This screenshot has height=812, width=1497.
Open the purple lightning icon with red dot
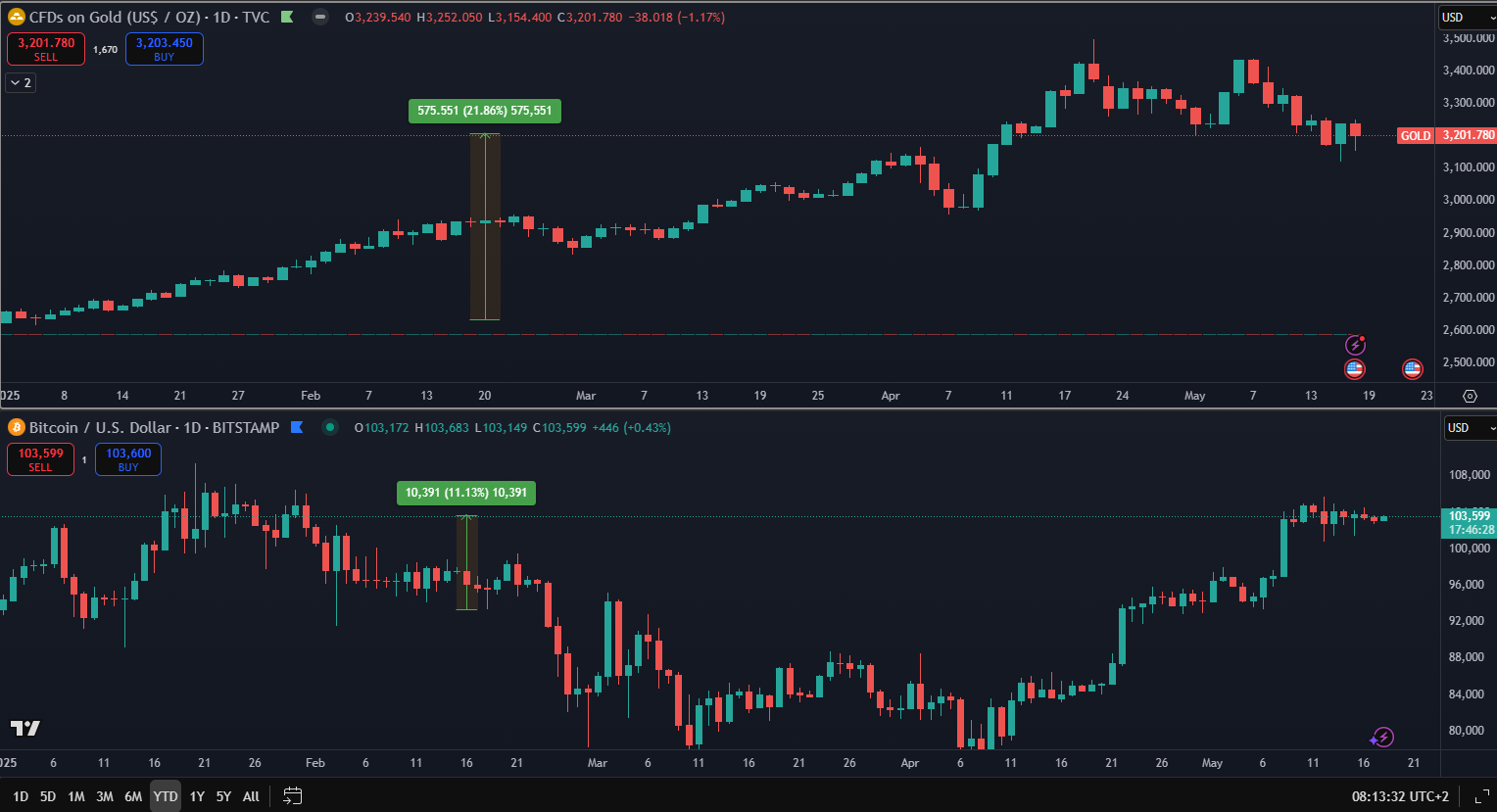point(1356,345)
